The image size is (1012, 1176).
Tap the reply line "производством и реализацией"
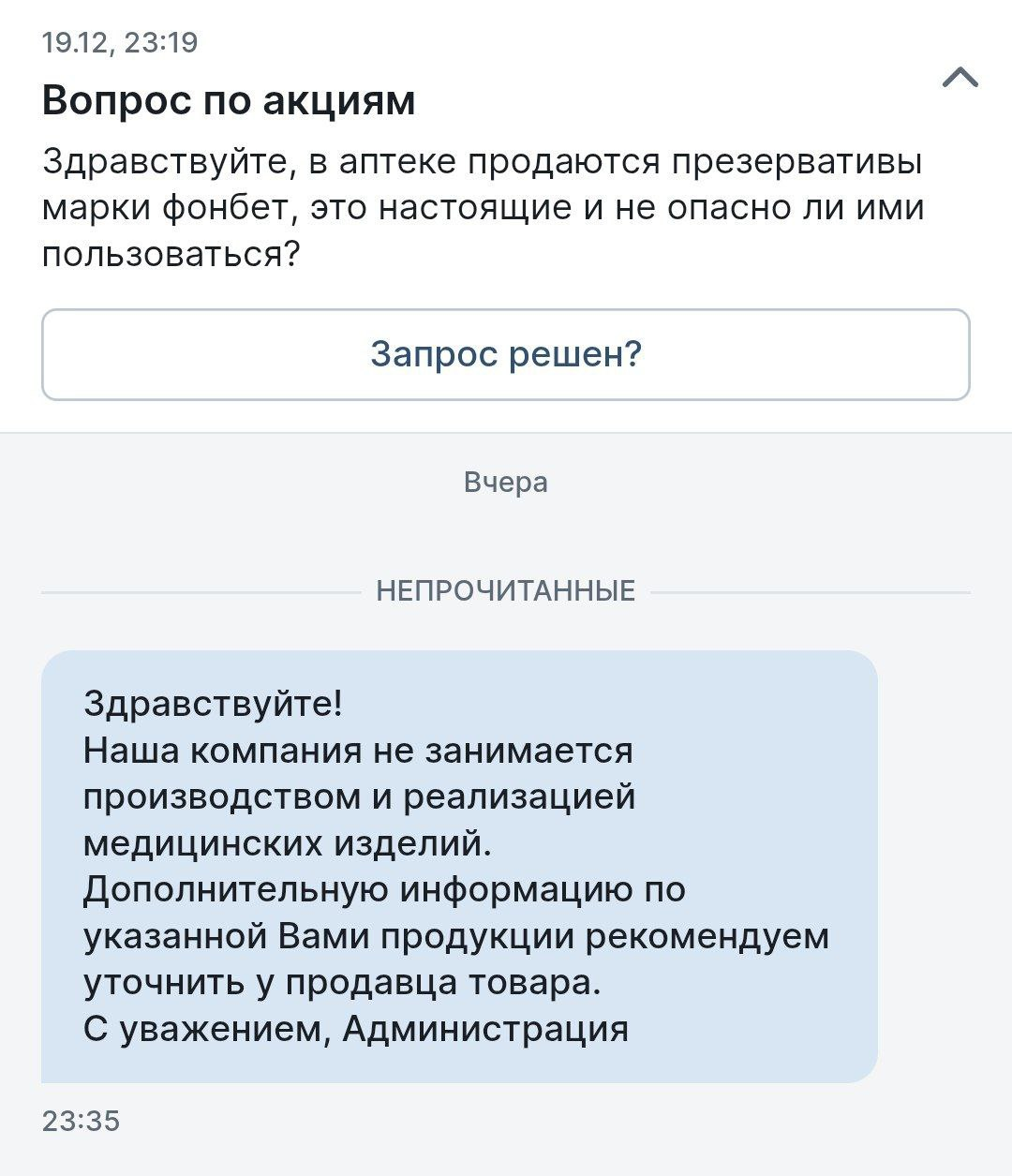[x=360, y=796]
